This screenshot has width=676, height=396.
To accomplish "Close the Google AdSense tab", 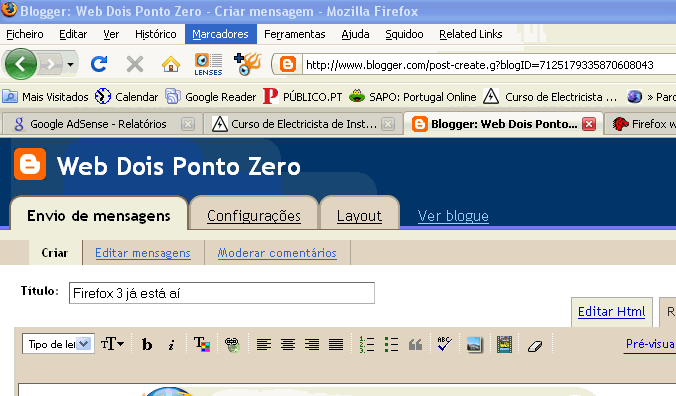I will point(188,124).
